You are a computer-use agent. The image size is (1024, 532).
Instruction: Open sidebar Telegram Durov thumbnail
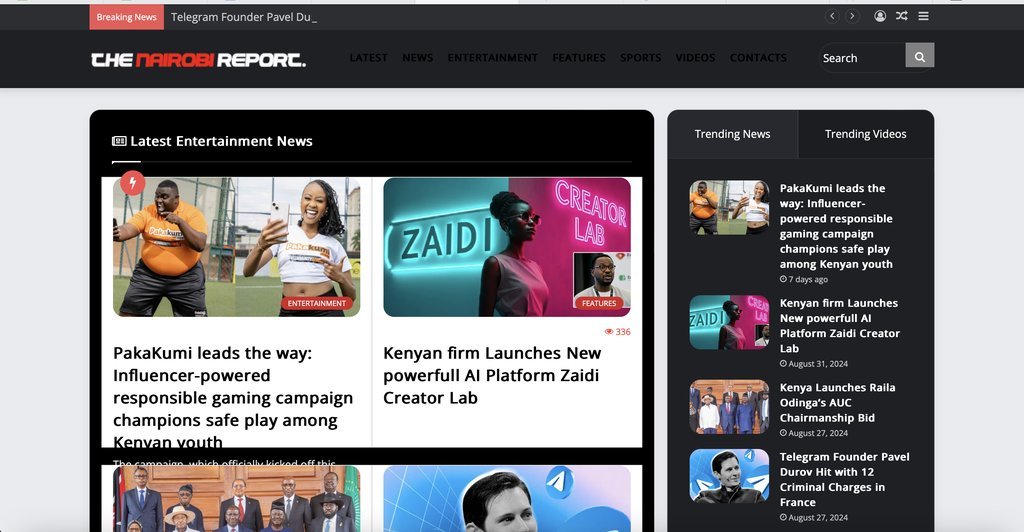pos(729,476)
